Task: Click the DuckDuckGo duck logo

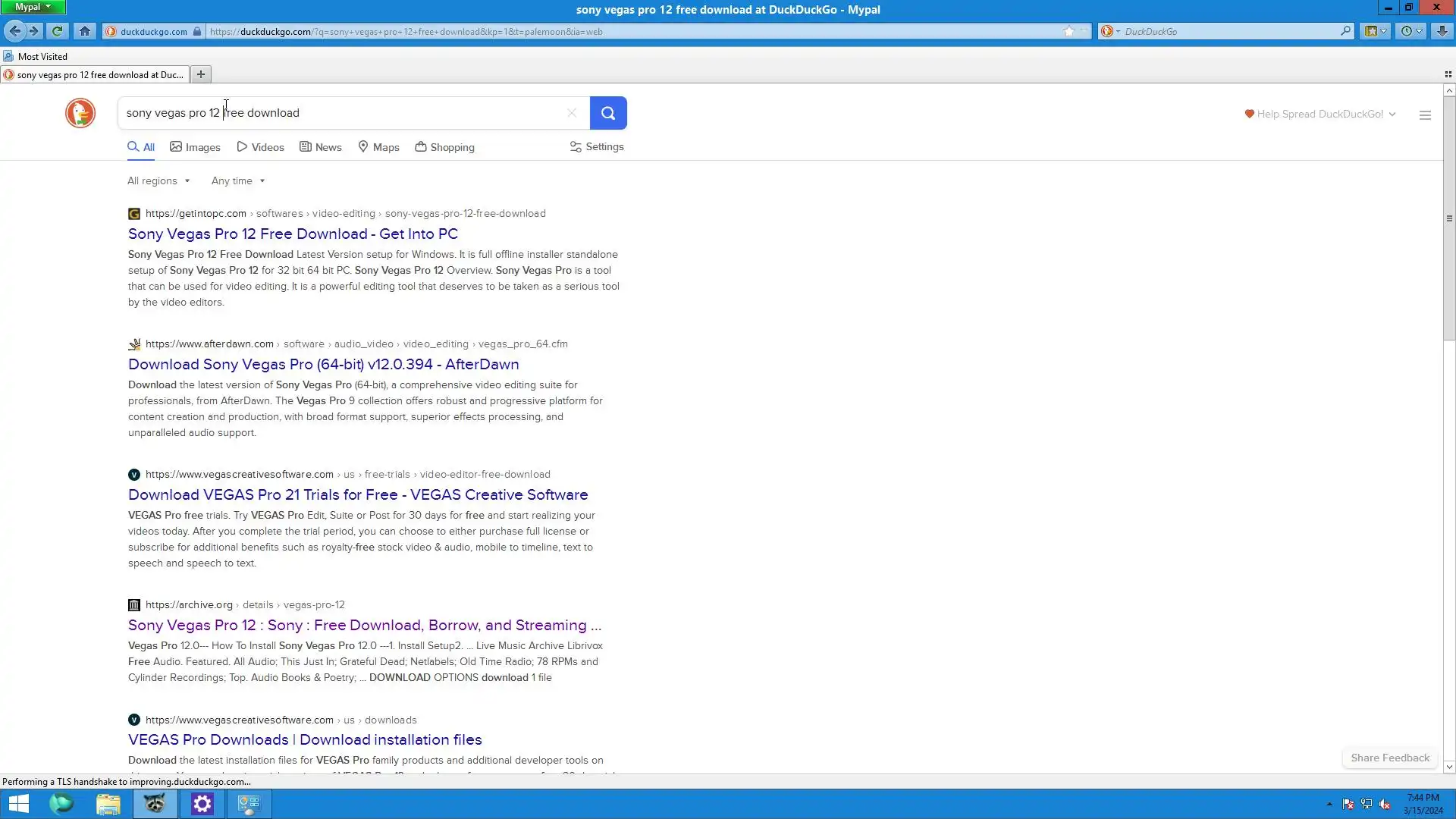Action: tap(80, 113)
